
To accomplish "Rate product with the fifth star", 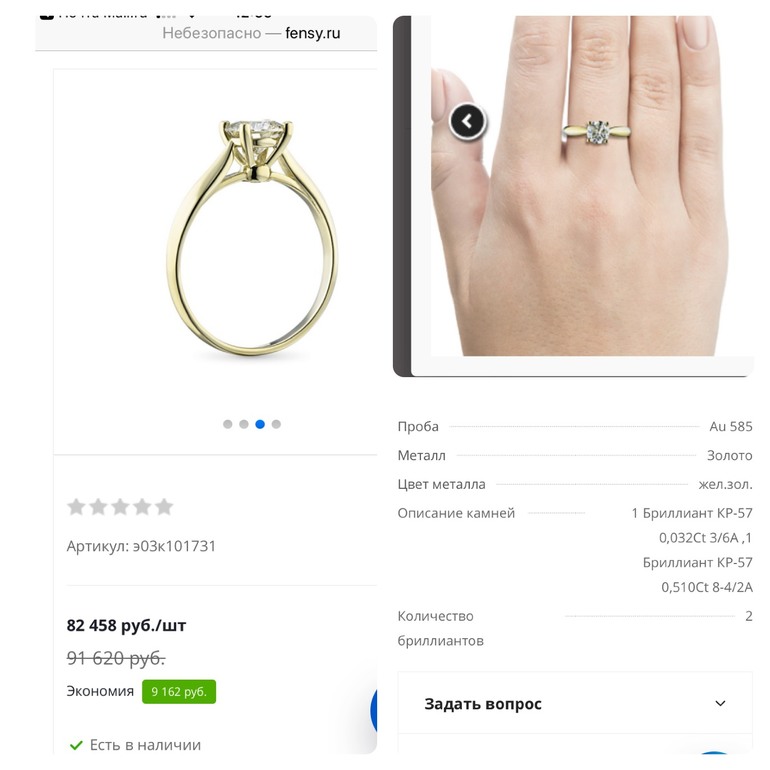I will [164, 506].
